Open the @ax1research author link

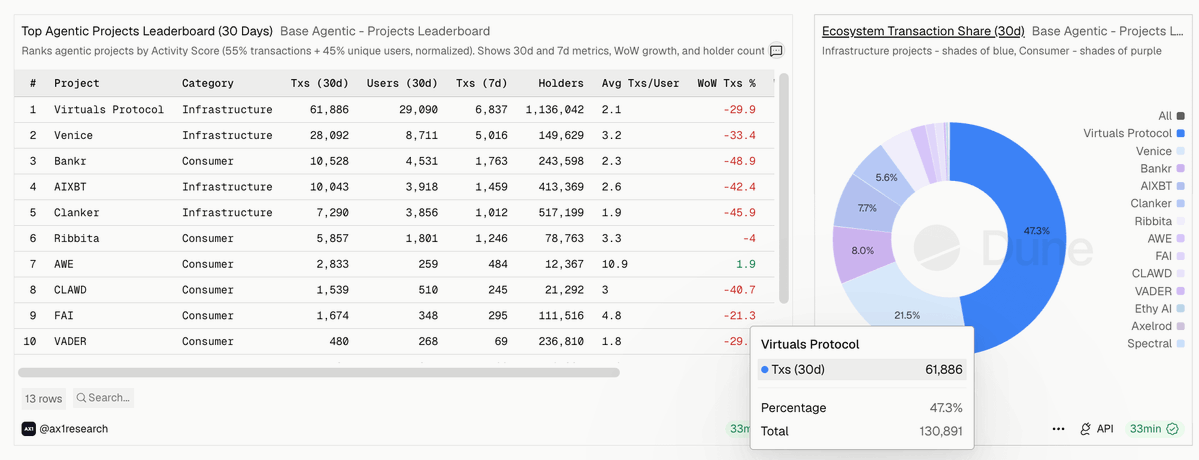[73, 429]
